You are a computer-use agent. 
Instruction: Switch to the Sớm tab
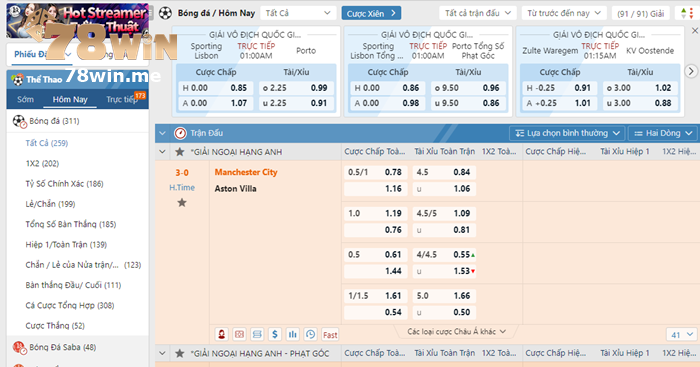(x=25, y=99)
